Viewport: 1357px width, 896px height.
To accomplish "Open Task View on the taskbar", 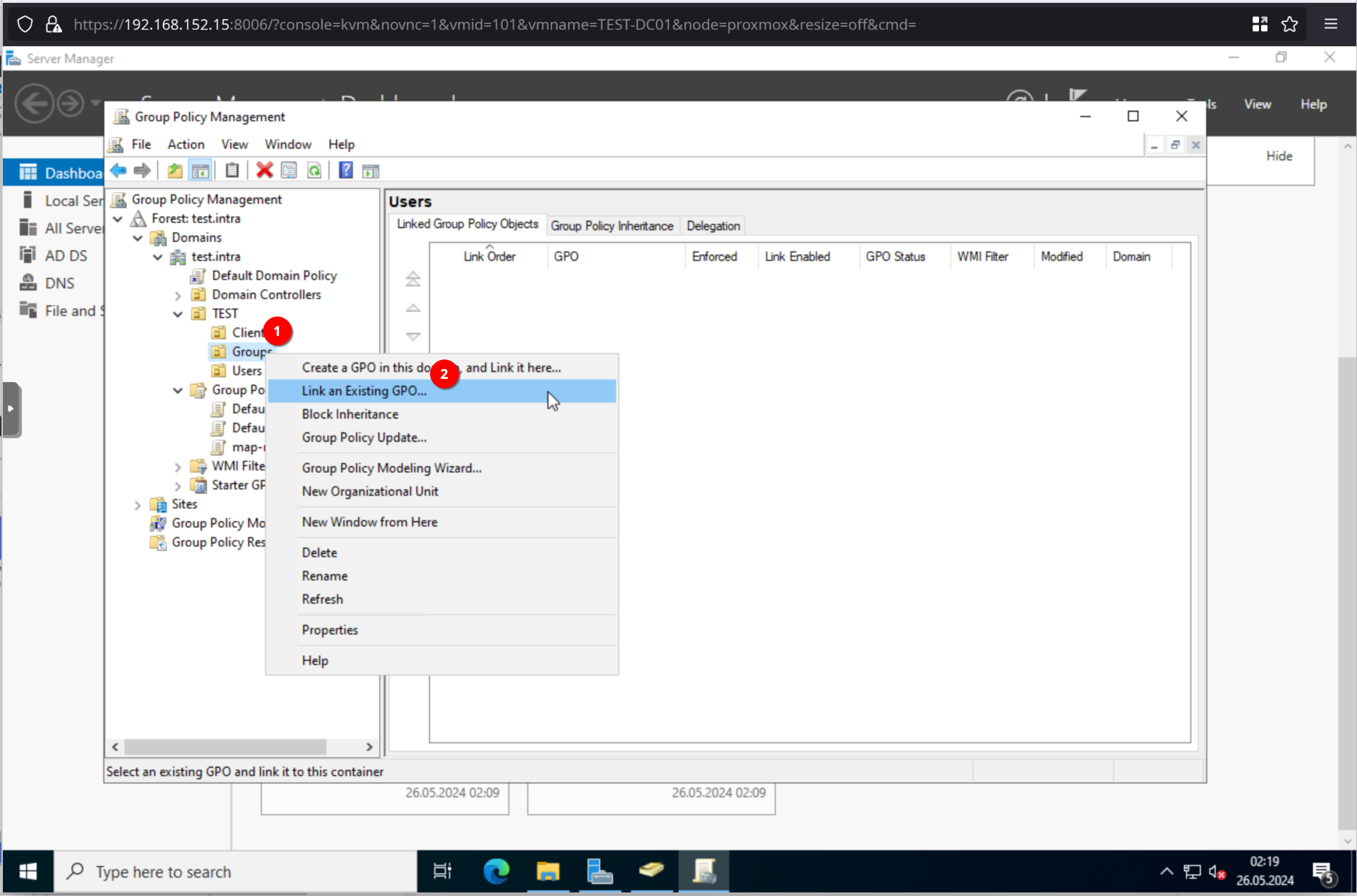I will pos(442,872).
